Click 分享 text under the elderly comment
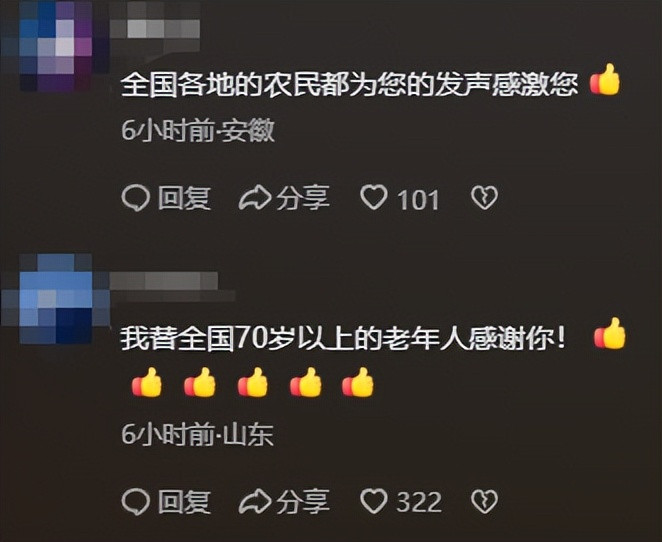 tap(303, 501)
